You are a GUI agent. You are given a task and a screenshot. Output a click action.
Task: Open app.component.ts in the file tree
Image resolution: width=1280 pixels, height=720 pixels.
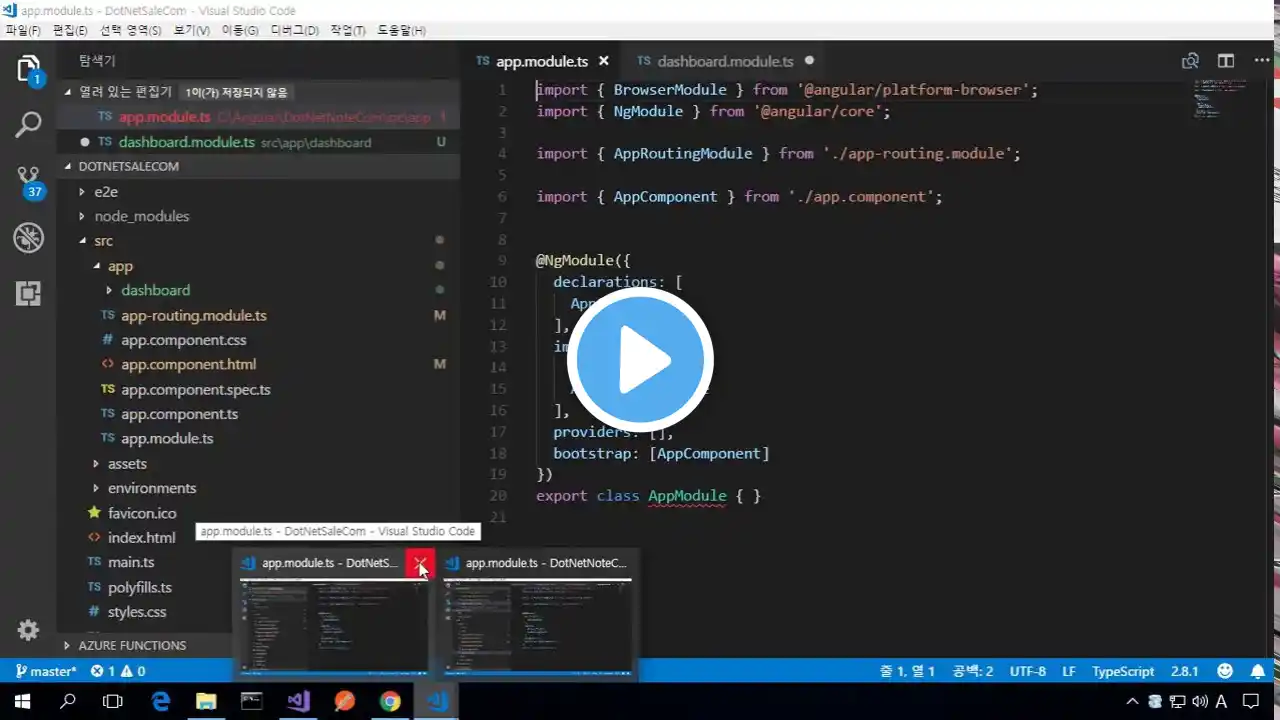tap(179, 414)
